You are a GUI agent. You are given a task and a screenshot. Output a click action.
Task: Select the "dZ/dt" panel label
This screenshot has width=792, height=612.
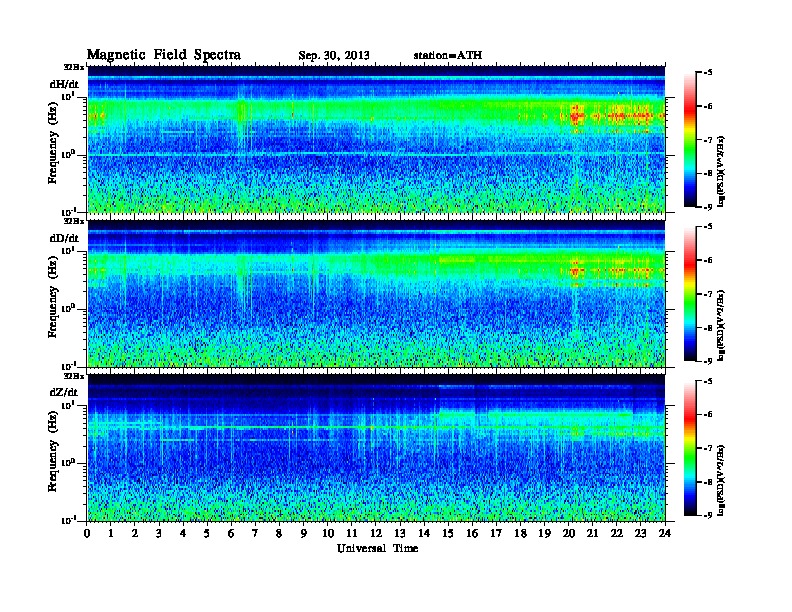tap(64, 392)
